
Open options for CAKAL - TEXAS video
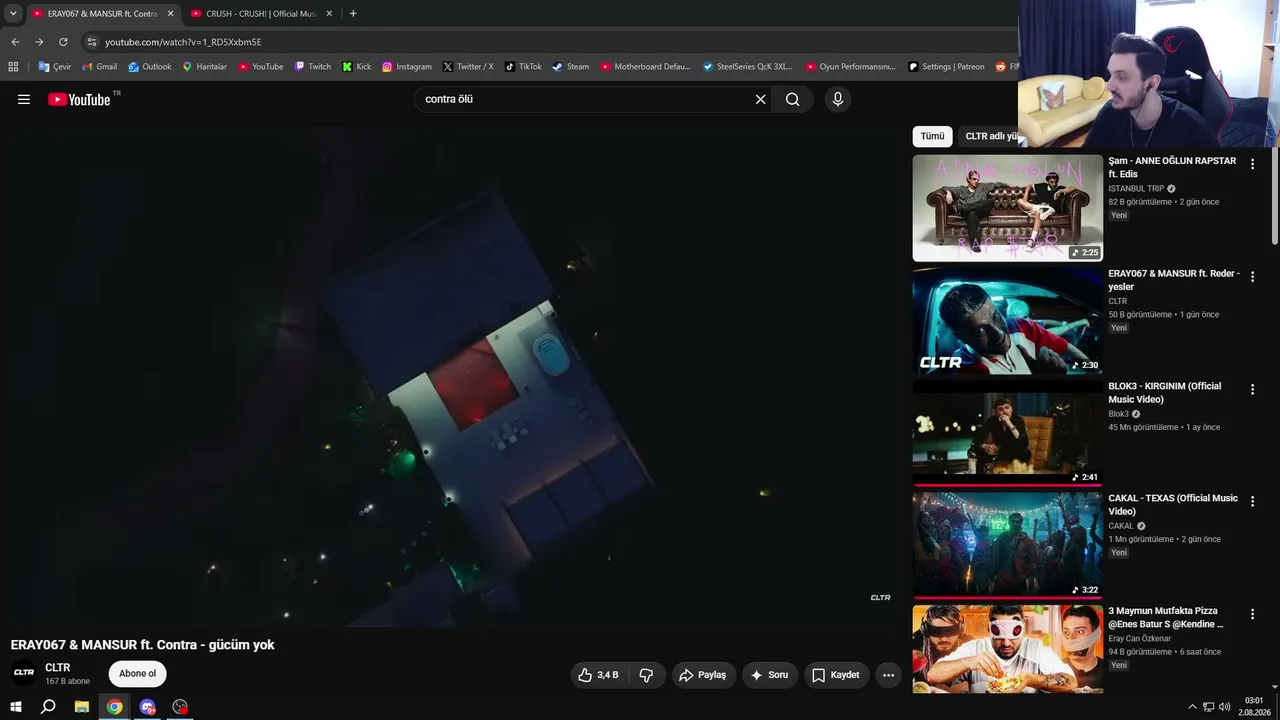click(1252, 501)
